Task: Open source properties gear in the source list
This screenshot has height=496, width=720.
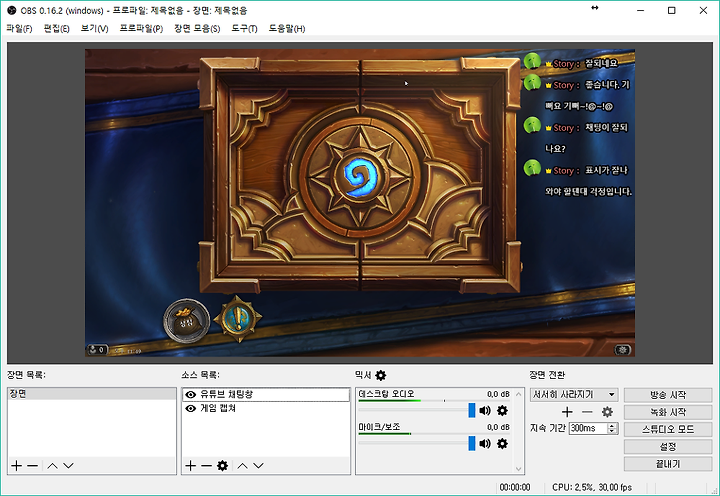Action: (x=223, y=466)
